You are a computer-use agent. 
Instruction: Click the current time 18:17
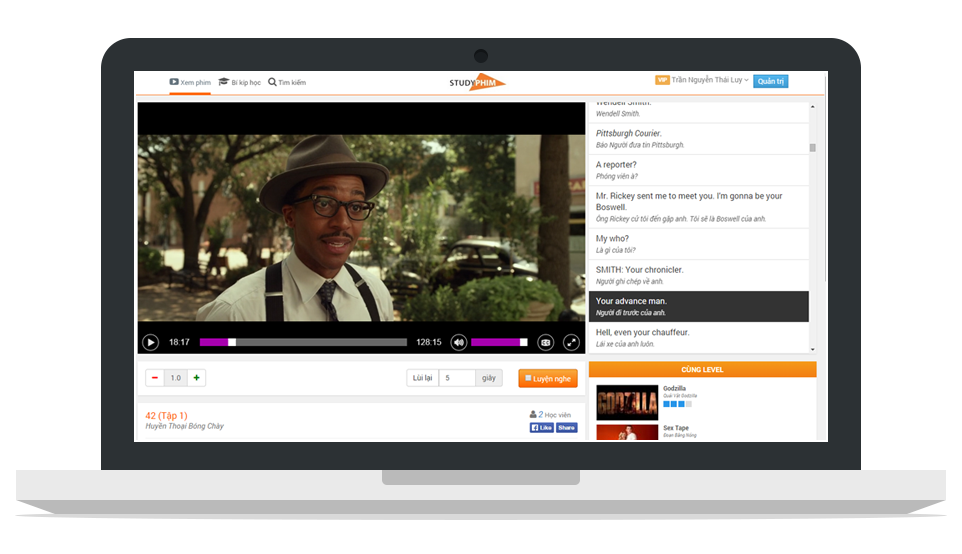179,342
